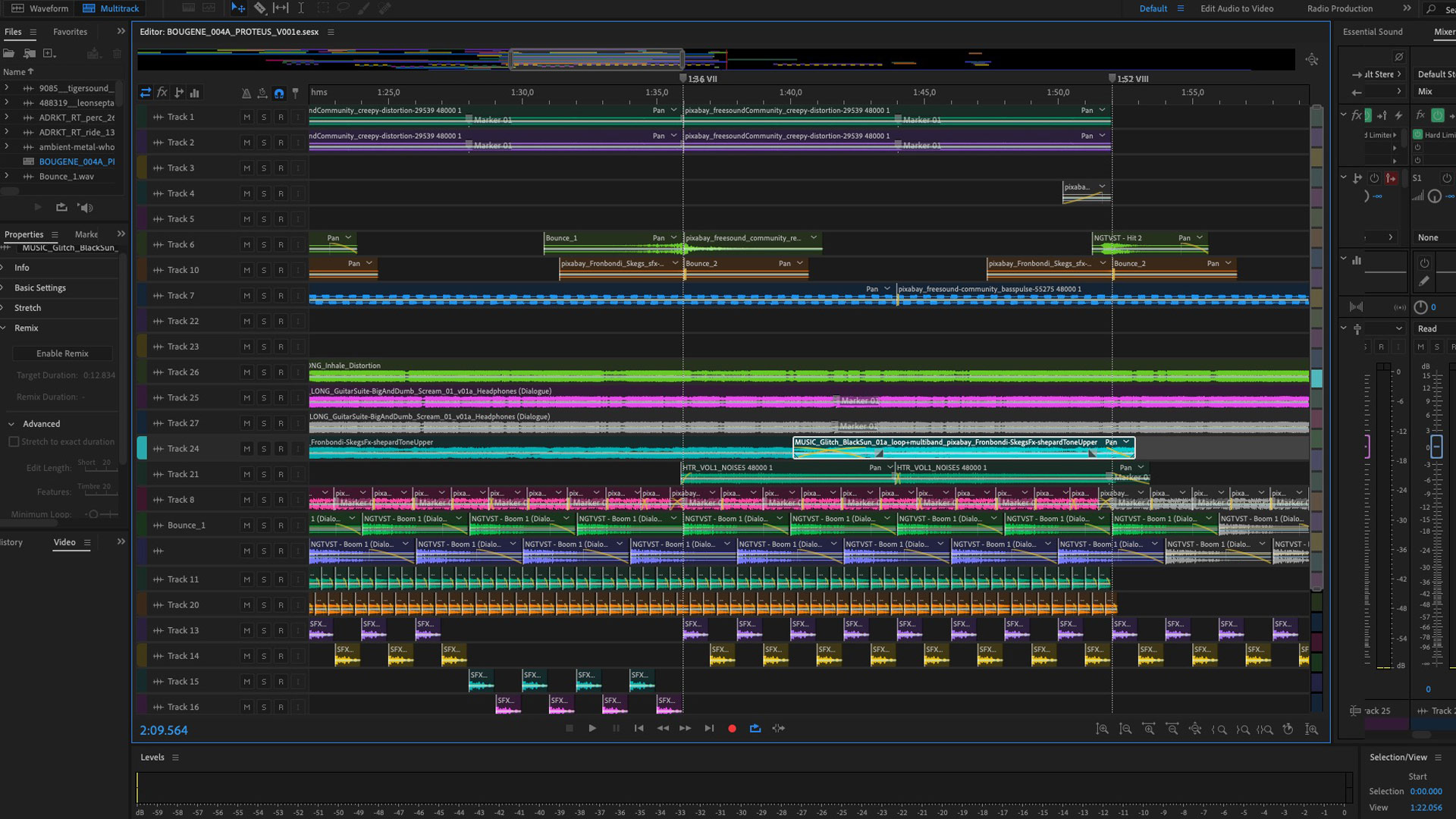Toggle loop playback icon

tap(755, 729)
